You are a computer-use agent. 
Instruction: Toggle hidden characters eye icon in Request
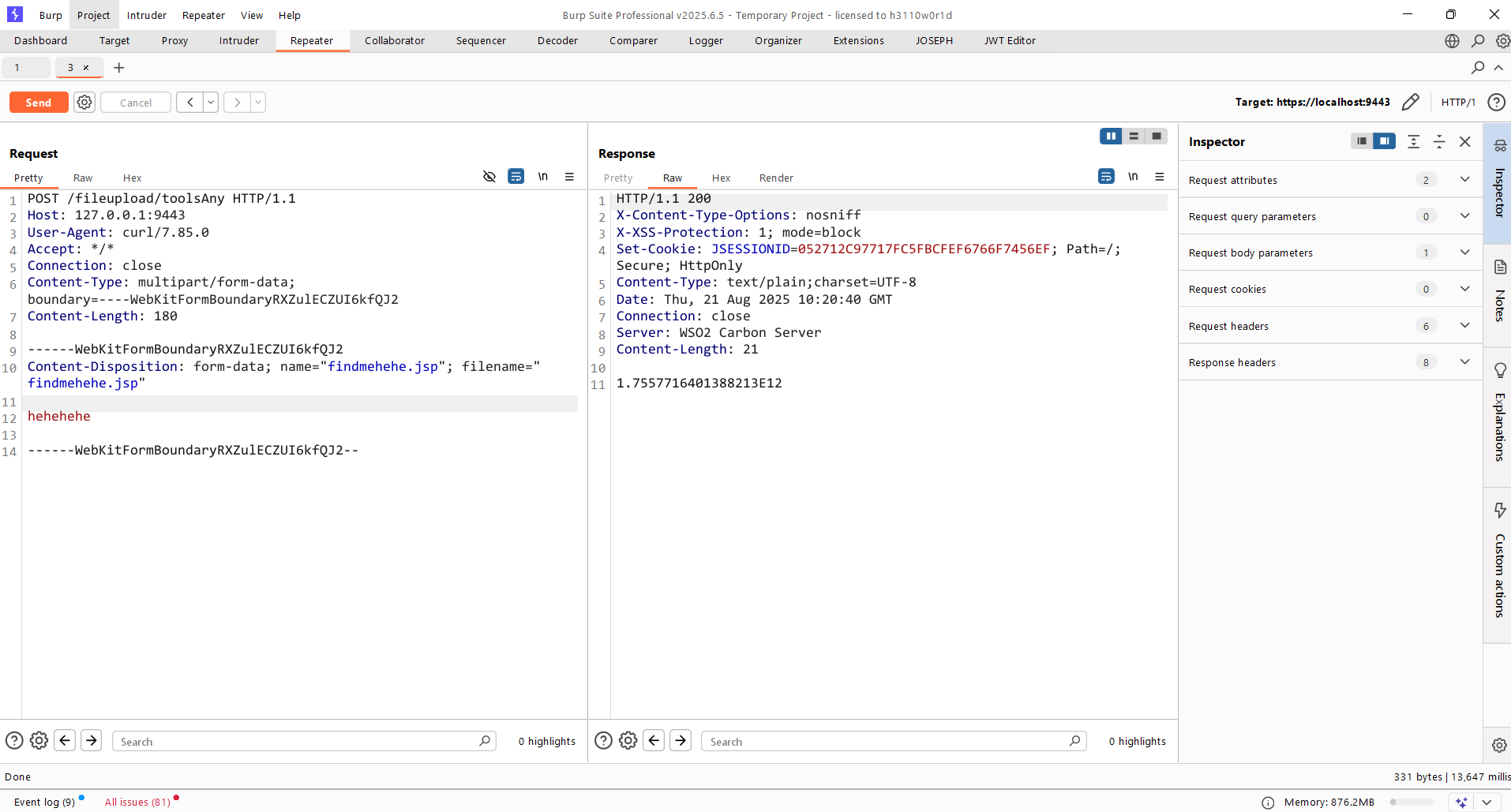point(489,177)
